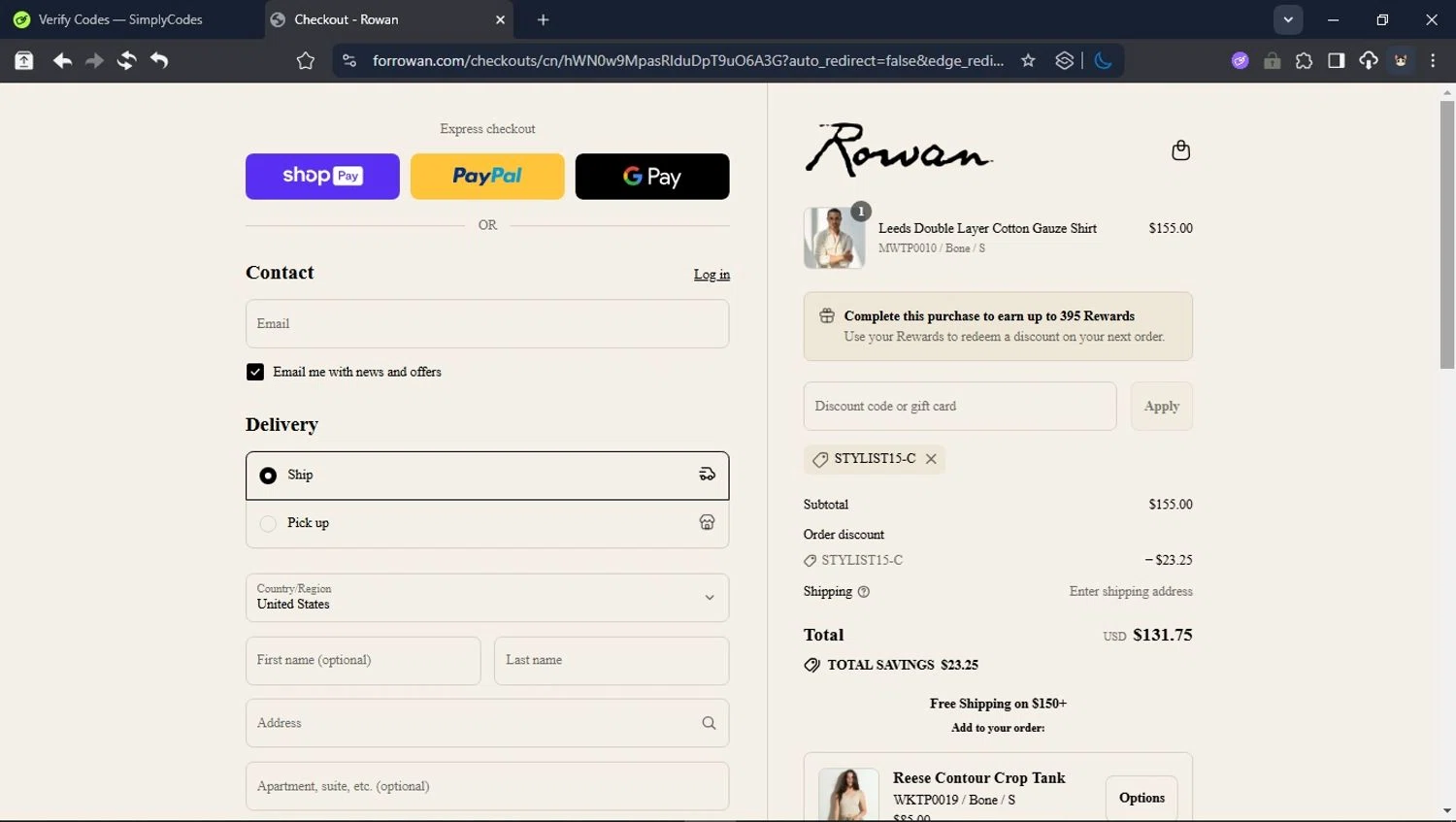
Task: Click the TOTAL SAVINGS $23.25 text
Action: [903, 666]
